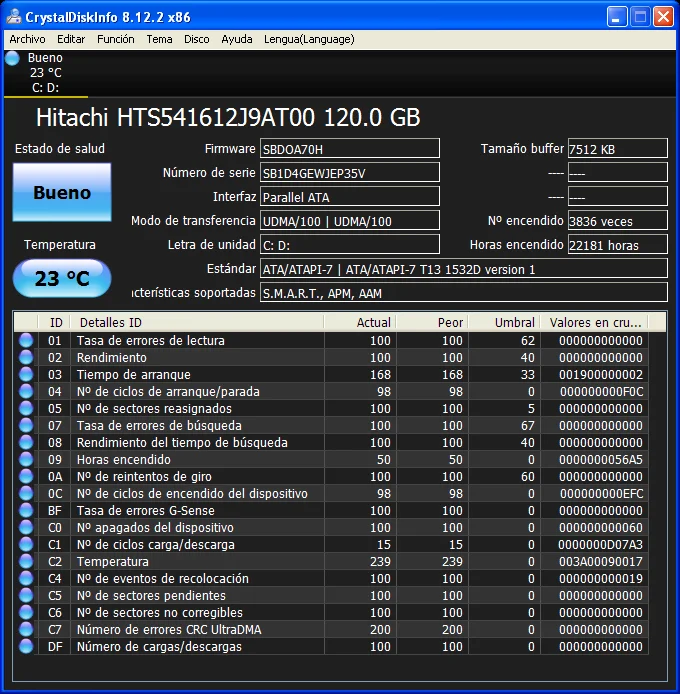
Task: Open the Tema menu
Action: pos(159,39)
